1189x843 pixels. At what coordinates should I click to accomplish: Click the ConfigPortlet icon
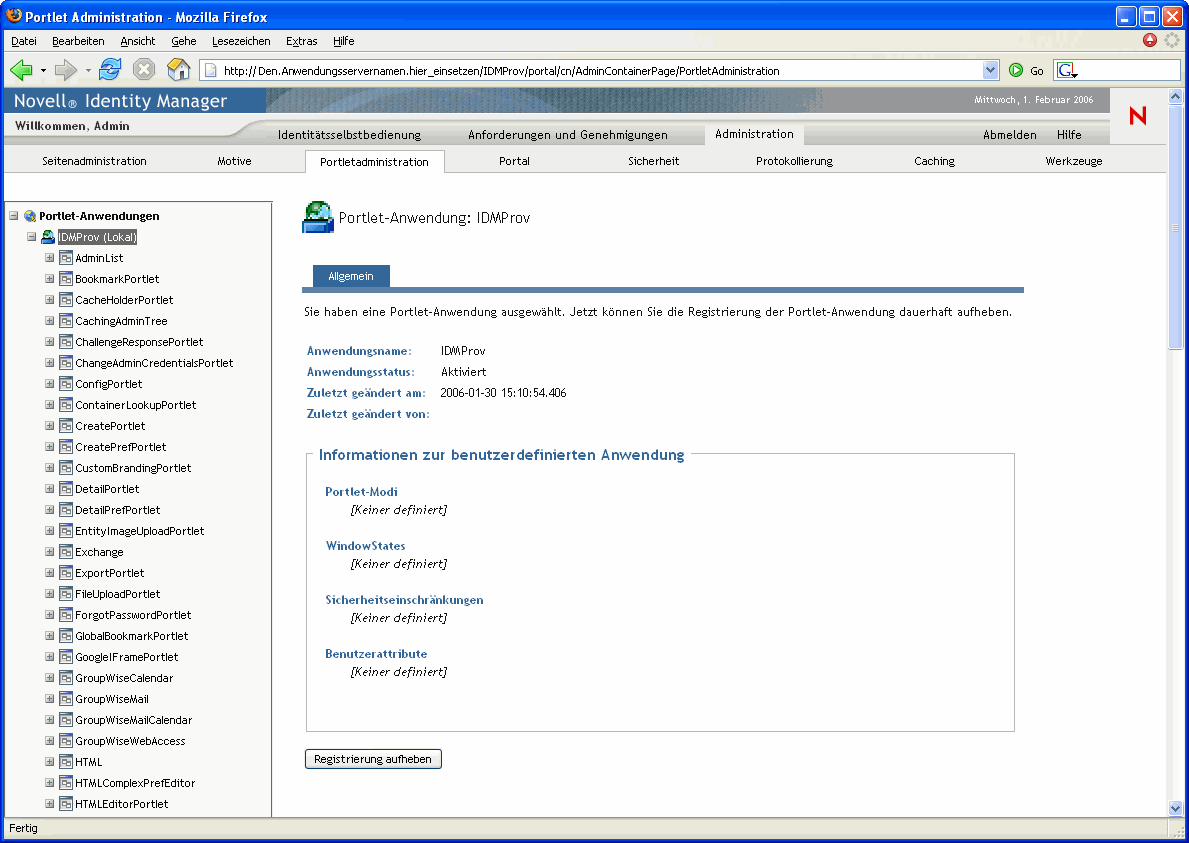[x=66, y=384]
